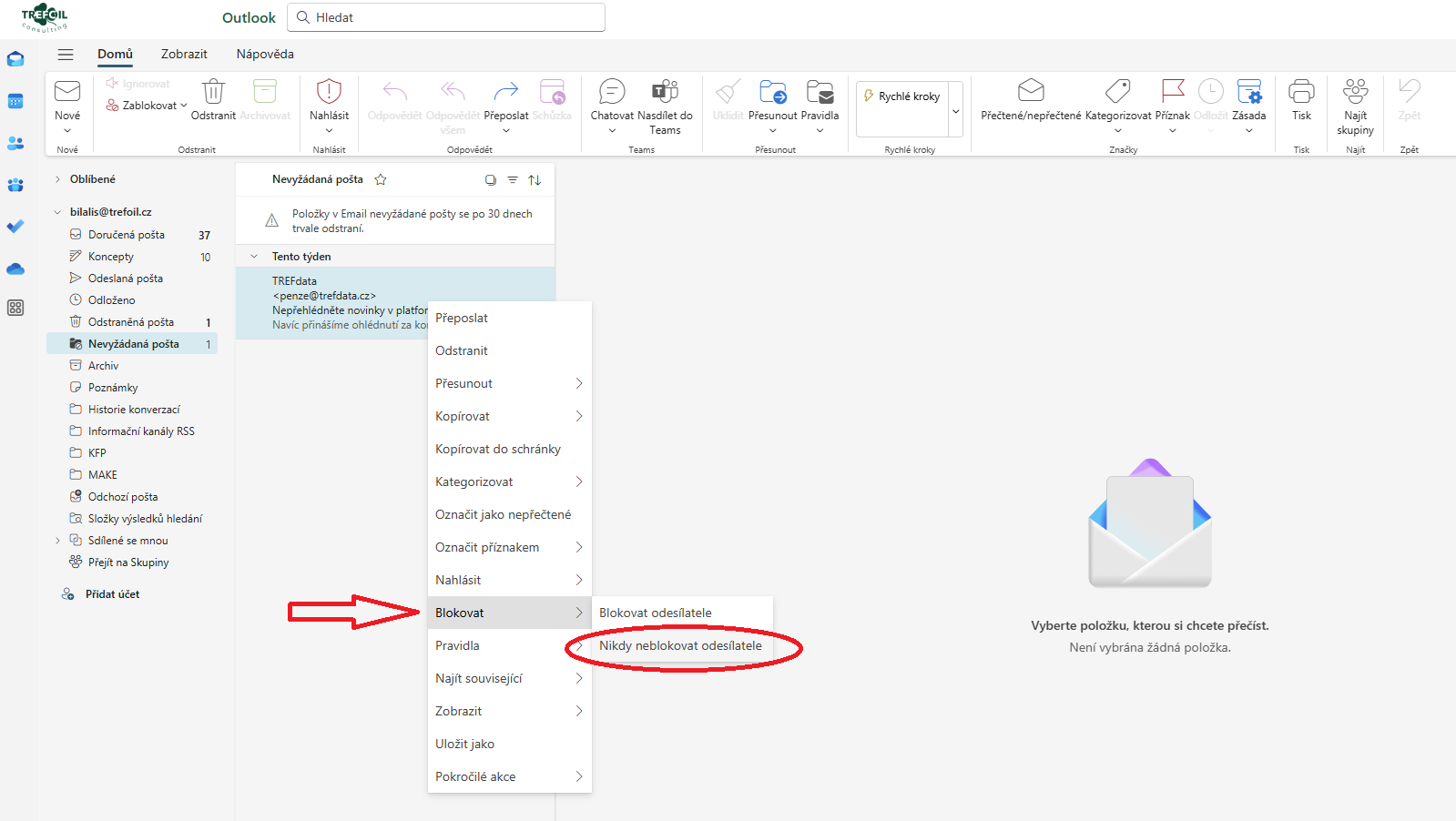Open Zablokovat dropdown in ribbon
1456x821 pixels.
(147, 106)
